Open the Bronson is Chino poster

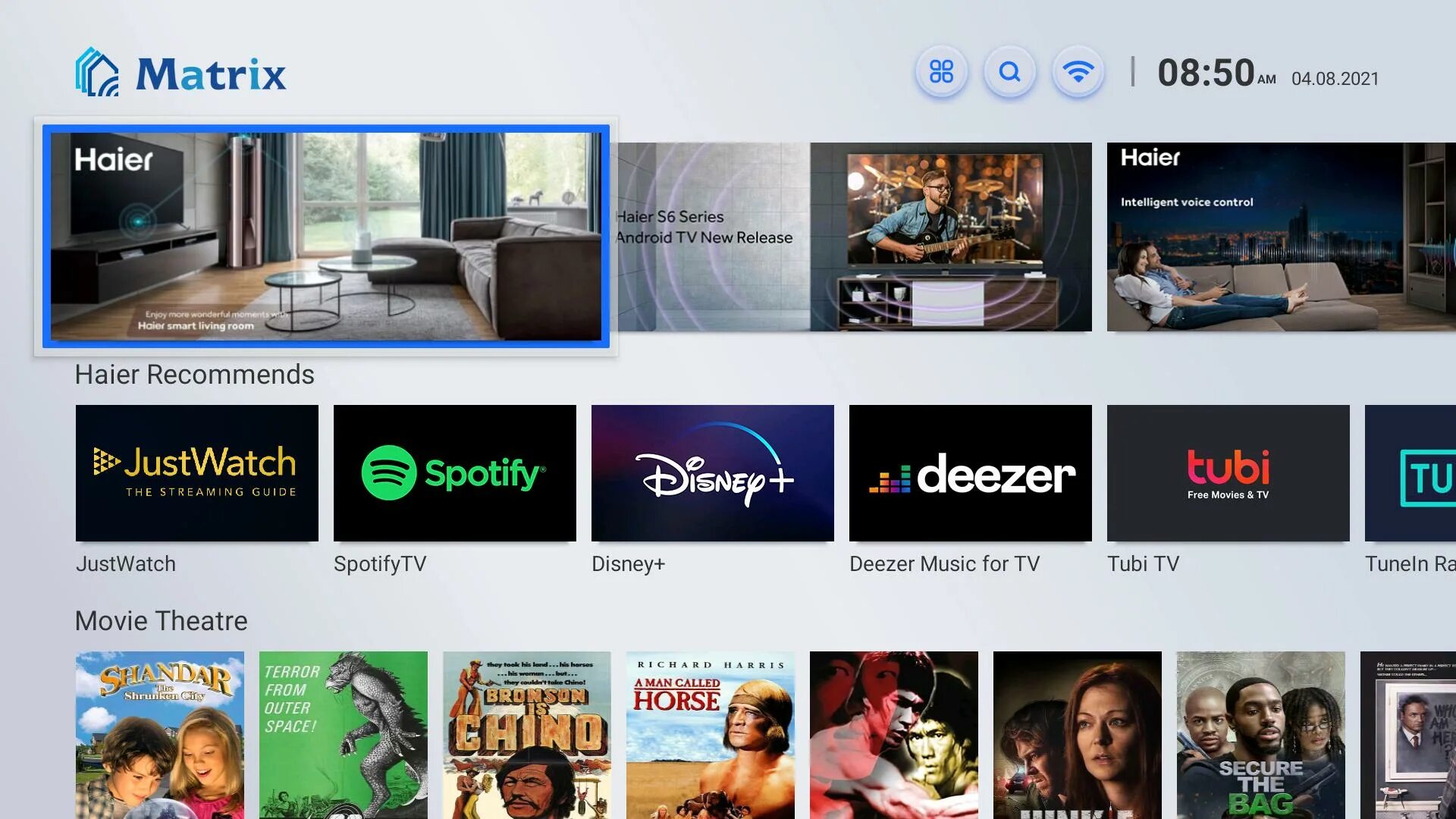coord(527,734)
